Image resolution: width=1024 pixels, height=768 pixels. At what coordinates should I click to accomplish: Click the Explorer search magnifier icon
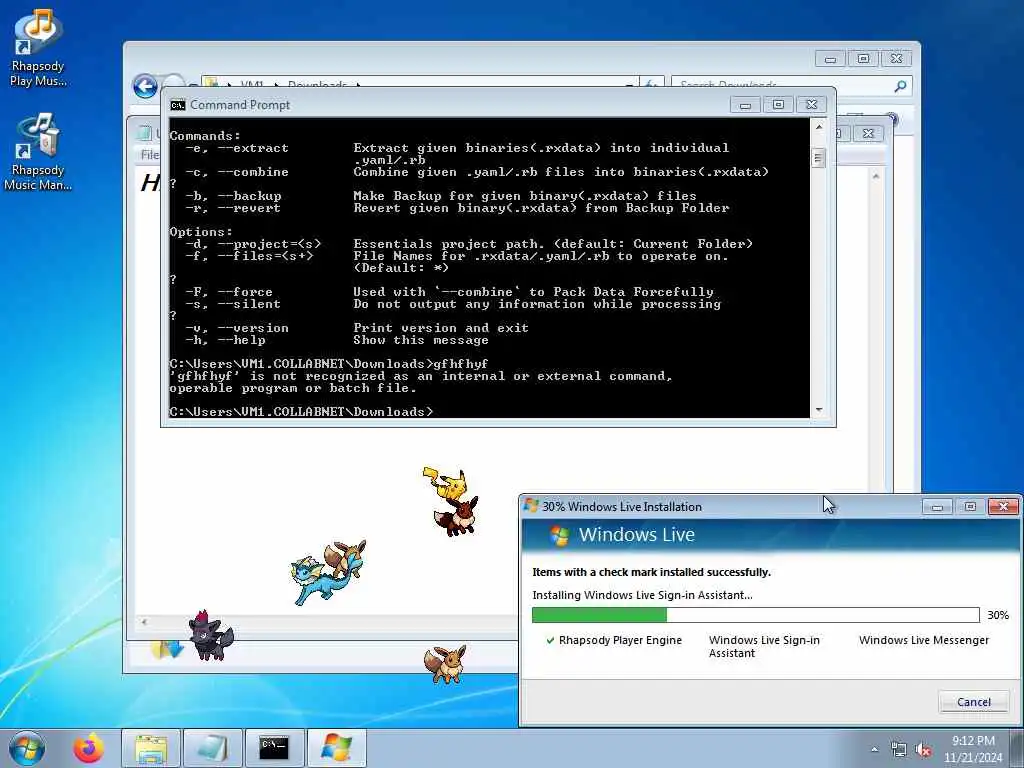click(x=901, y=86)
